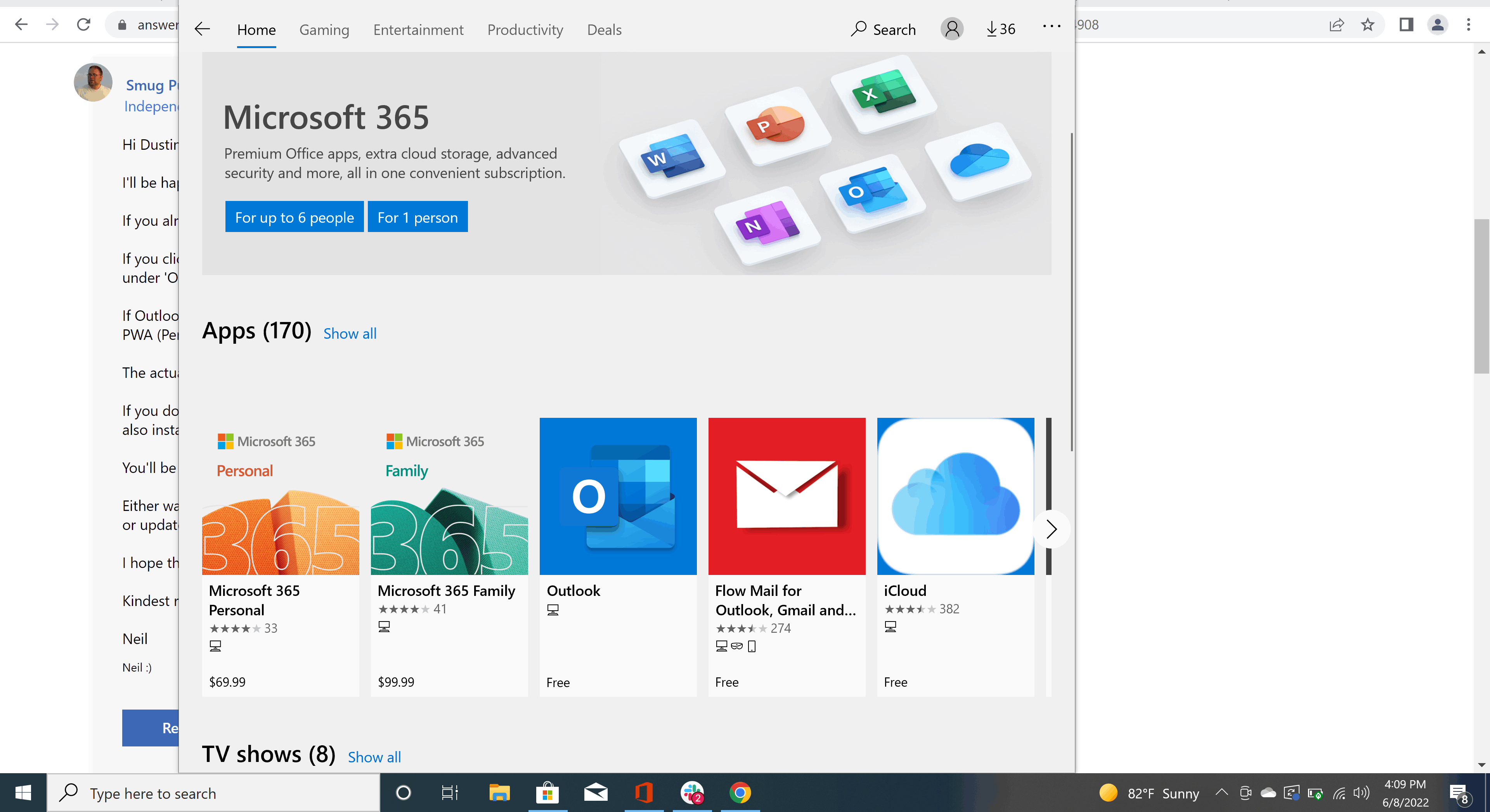Open the Microsoft 365 Personal tile
This screenshot has width=1490, height=812.
[x=281, y=557]
